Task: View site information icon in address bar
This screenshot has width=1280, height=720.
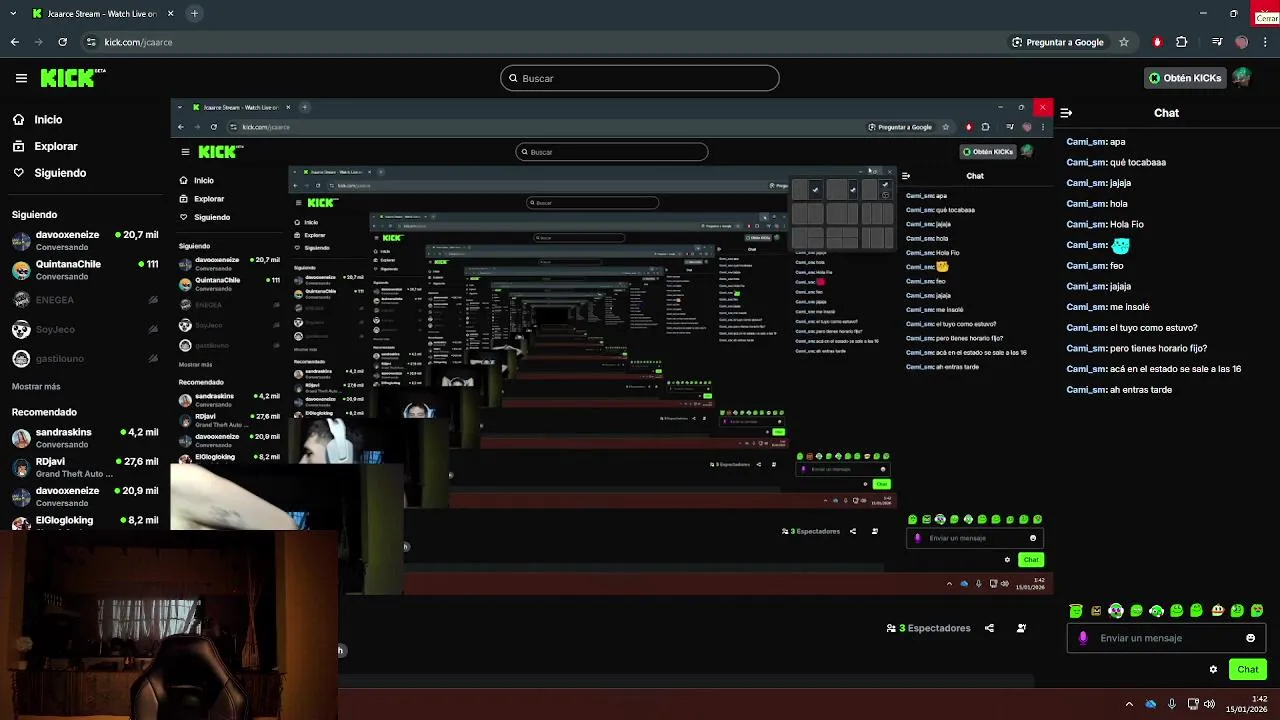Action: (x=91, y=42)
